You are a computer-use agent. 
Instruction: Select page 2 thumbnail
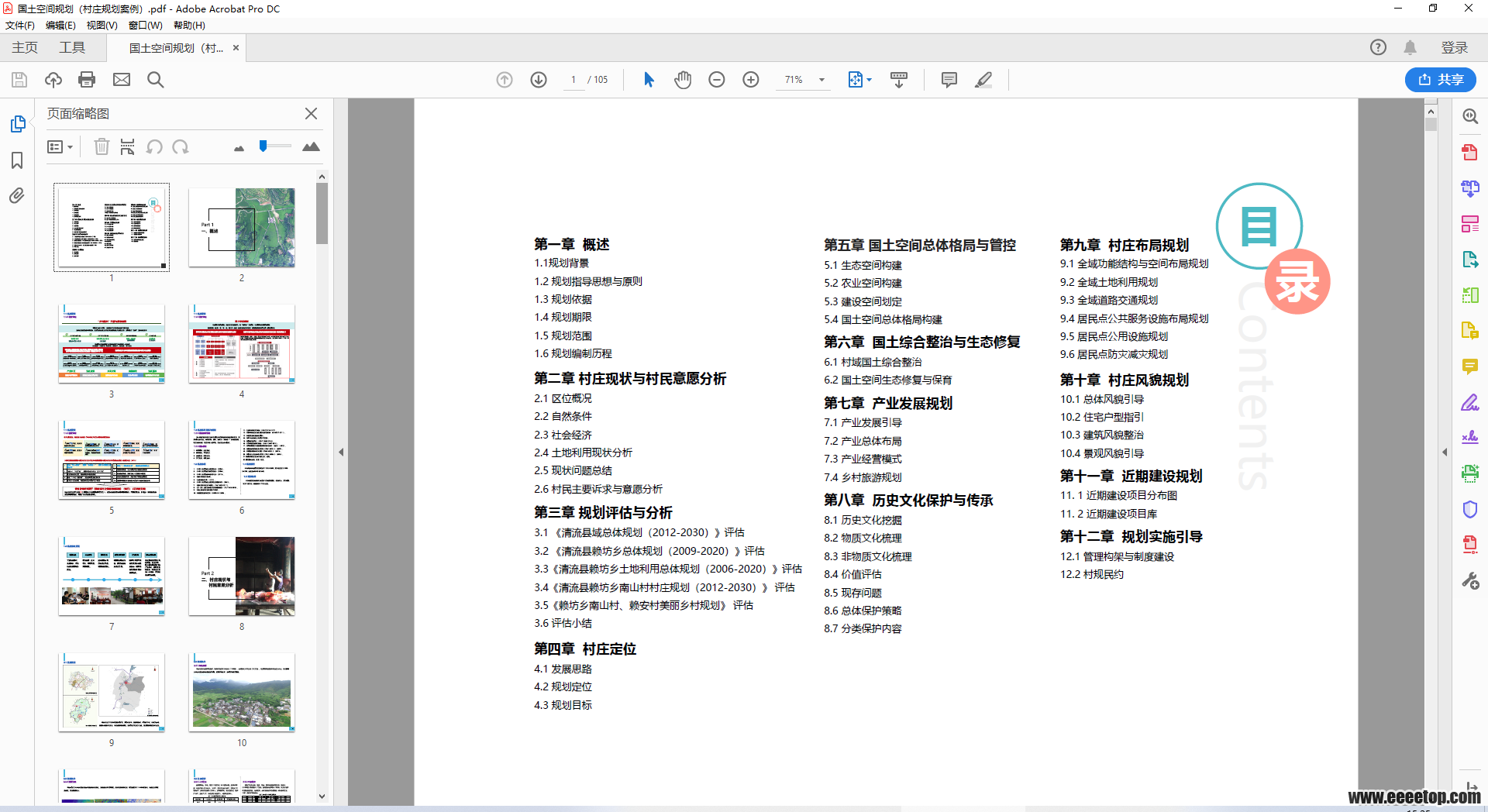tap(242, 228)
